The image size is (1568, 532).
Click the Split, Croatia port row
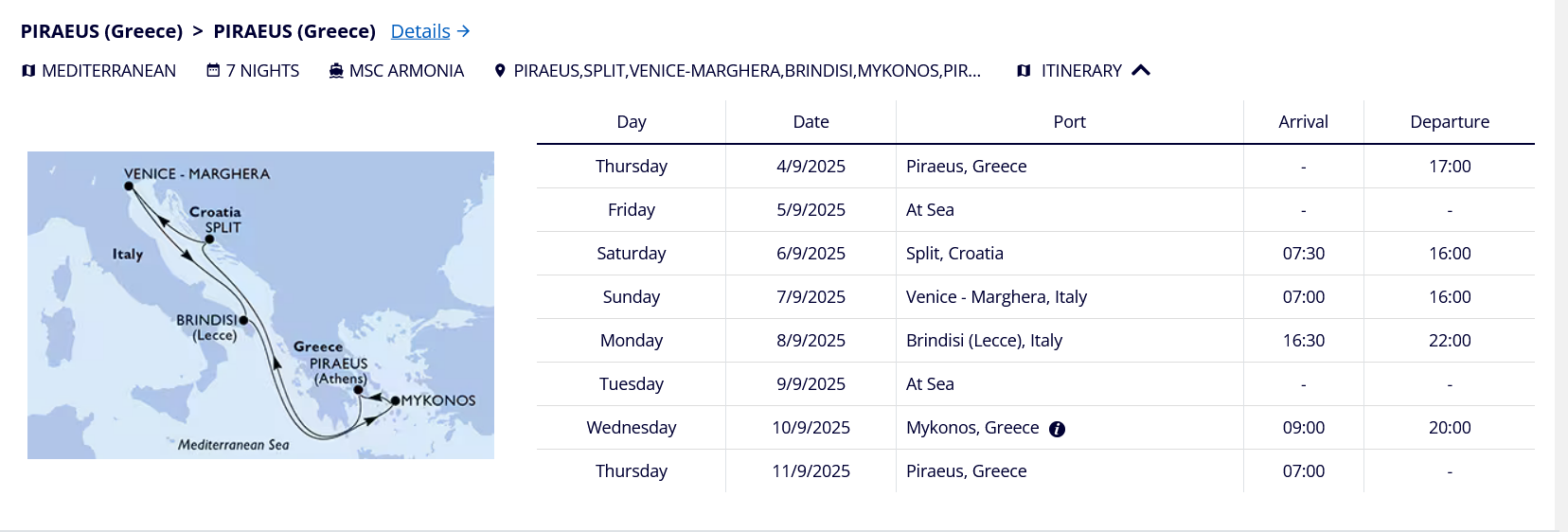tap(1036, 254)
